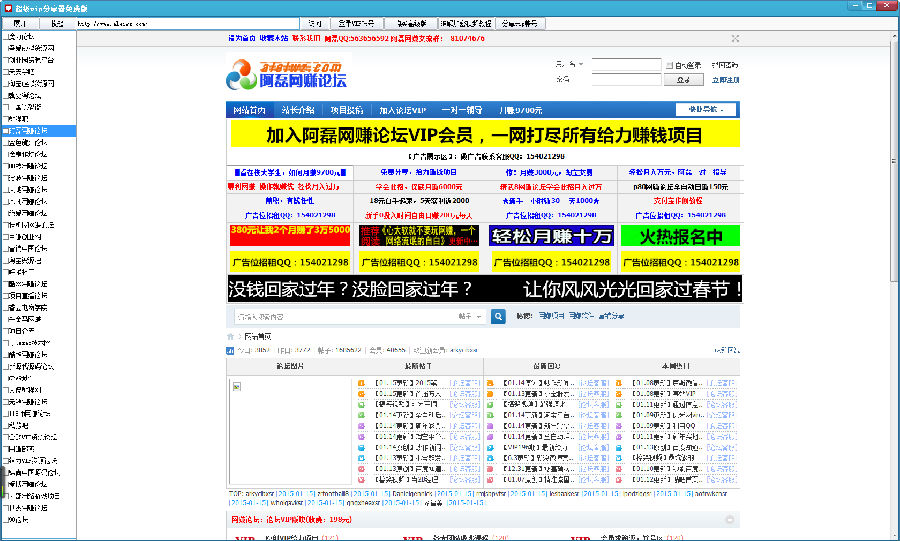Click the green 火热报名中 ad banner

pyautogui.click(x=680, y=236)
